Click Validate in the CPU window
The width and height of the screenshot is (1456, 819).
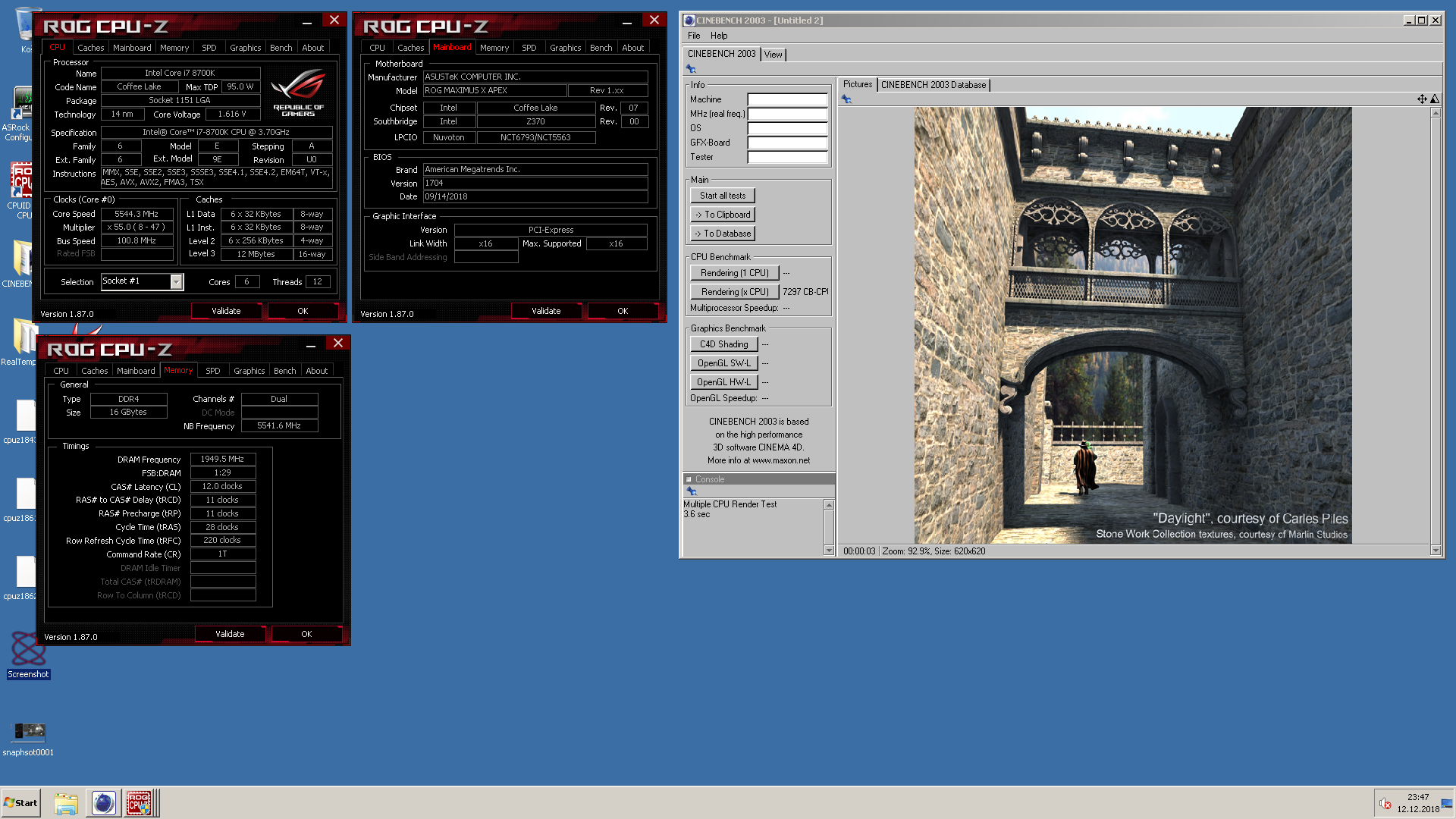(x=226, y=311)
